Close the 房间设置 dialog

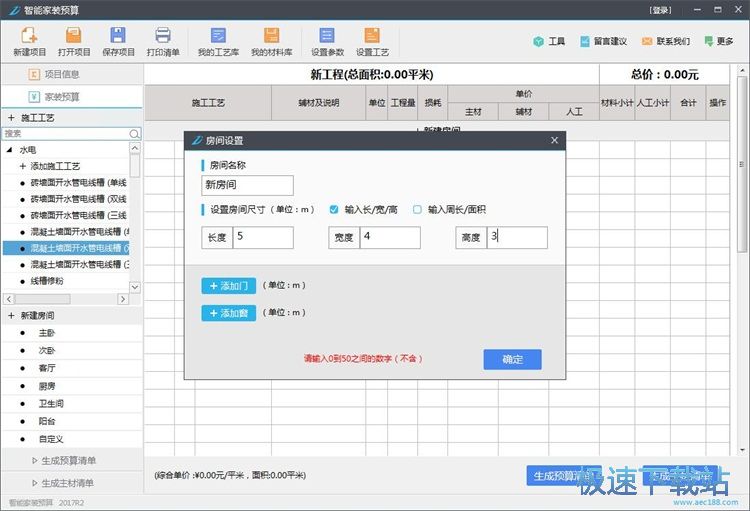click(x=555, y=141)
